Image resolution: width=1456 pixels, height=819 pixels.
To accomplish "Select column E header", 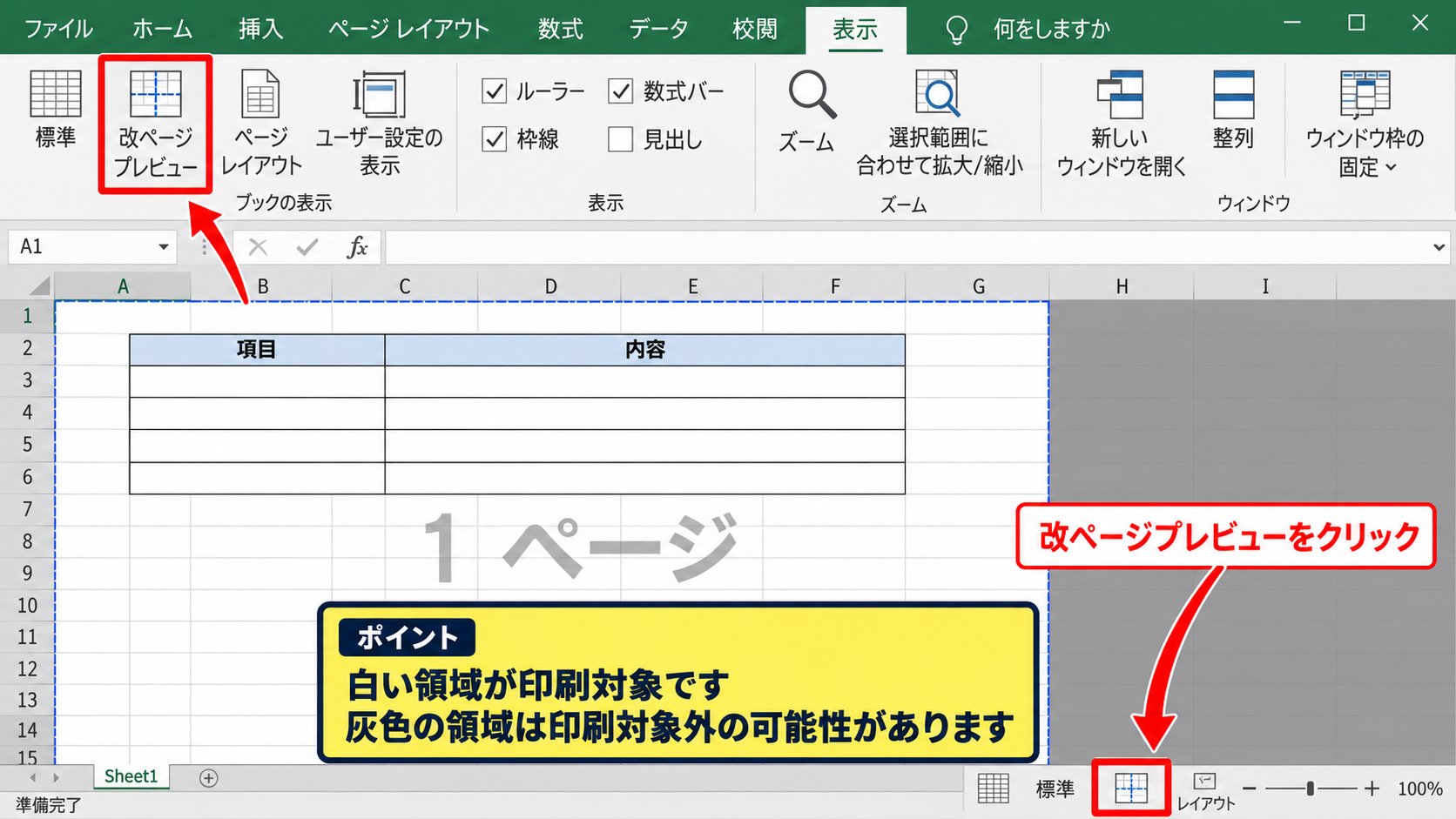I will [x=692, y=286].
